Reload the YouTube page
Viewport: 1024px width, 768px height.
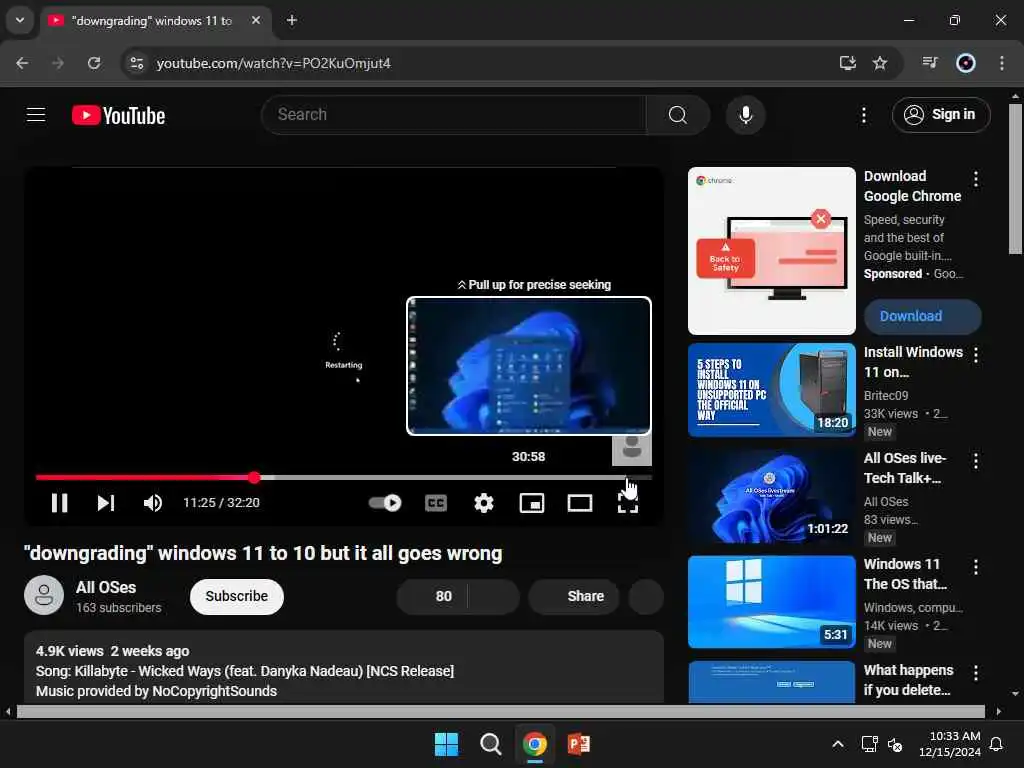pos(94,63)
